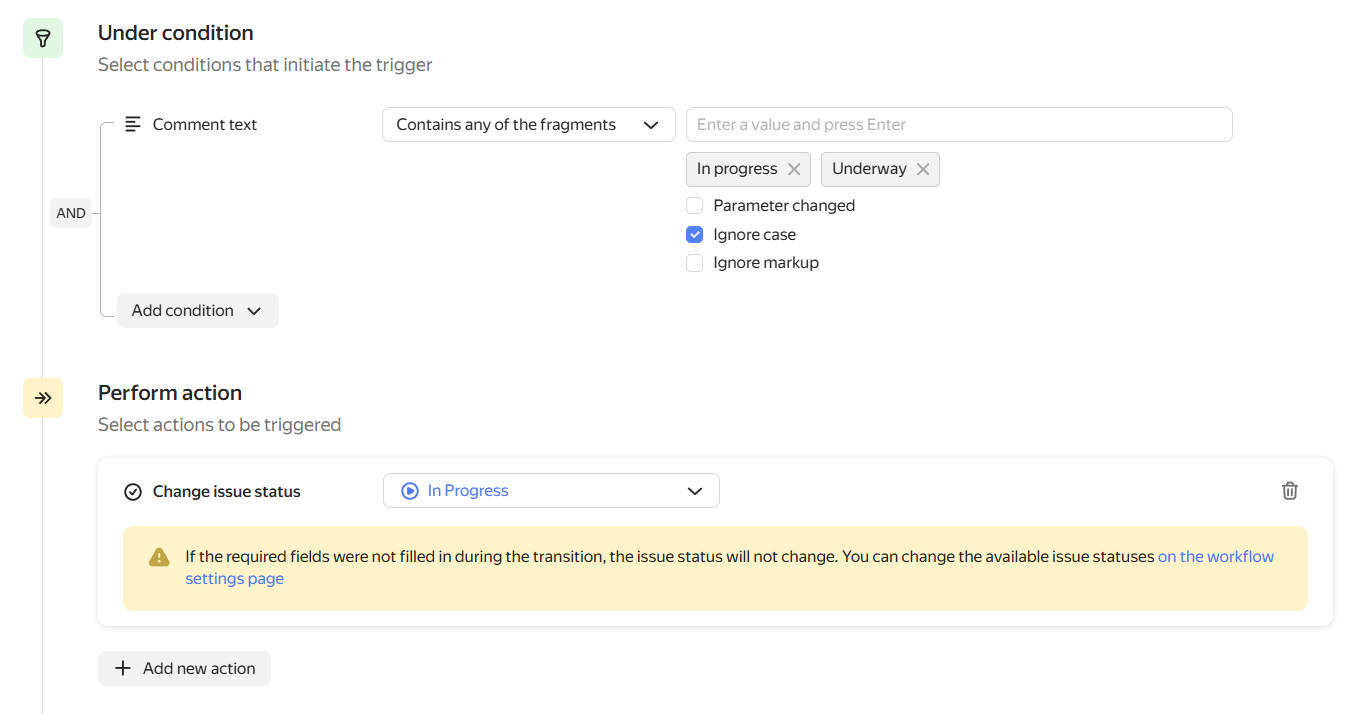Delete the Change issue status action
The width and height of the screenshot is (1357, 714).
click(x=1290, y=491)
